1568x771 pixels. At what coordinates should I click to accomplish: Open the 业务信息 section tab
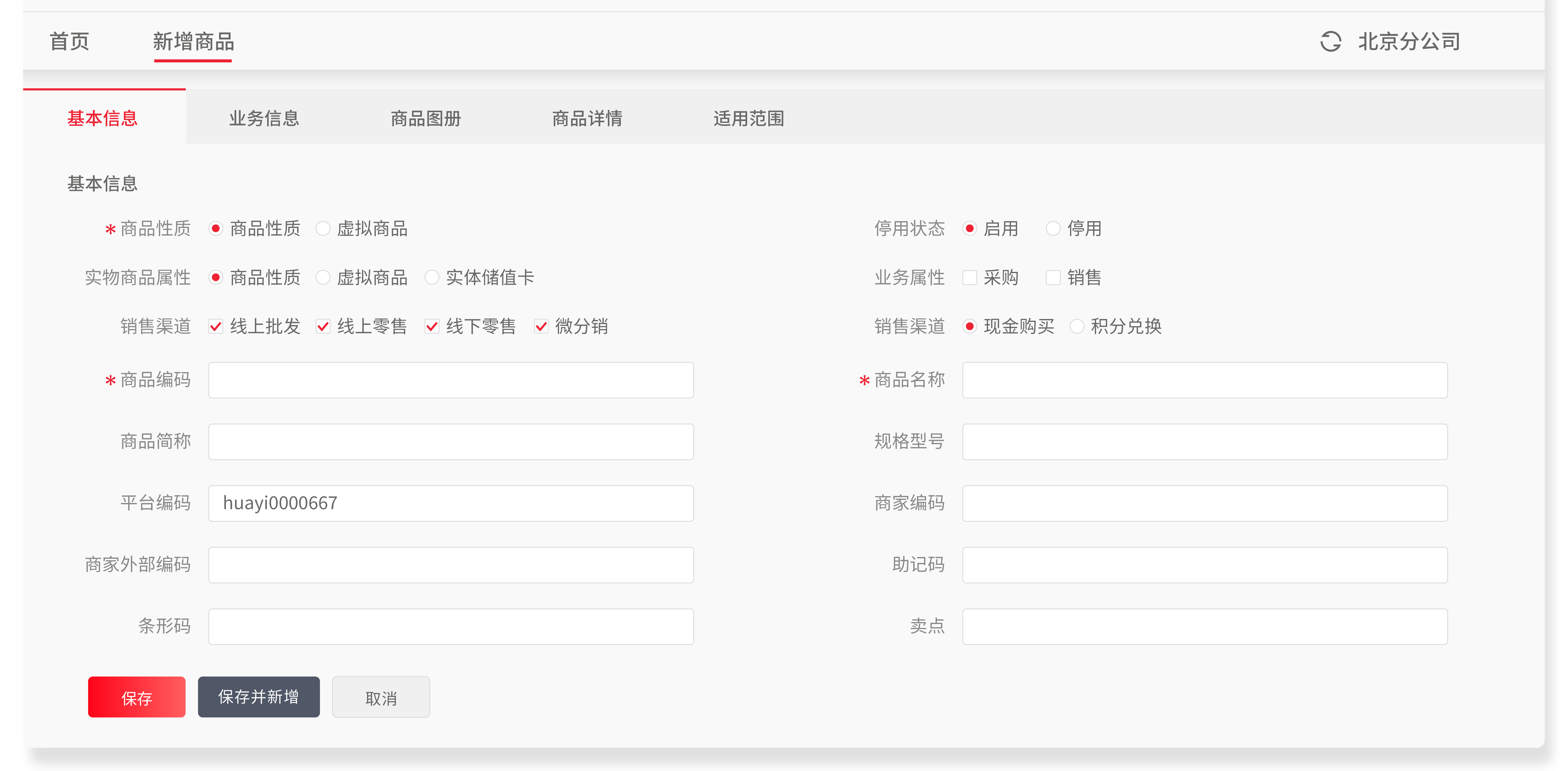tap(264, 118)
